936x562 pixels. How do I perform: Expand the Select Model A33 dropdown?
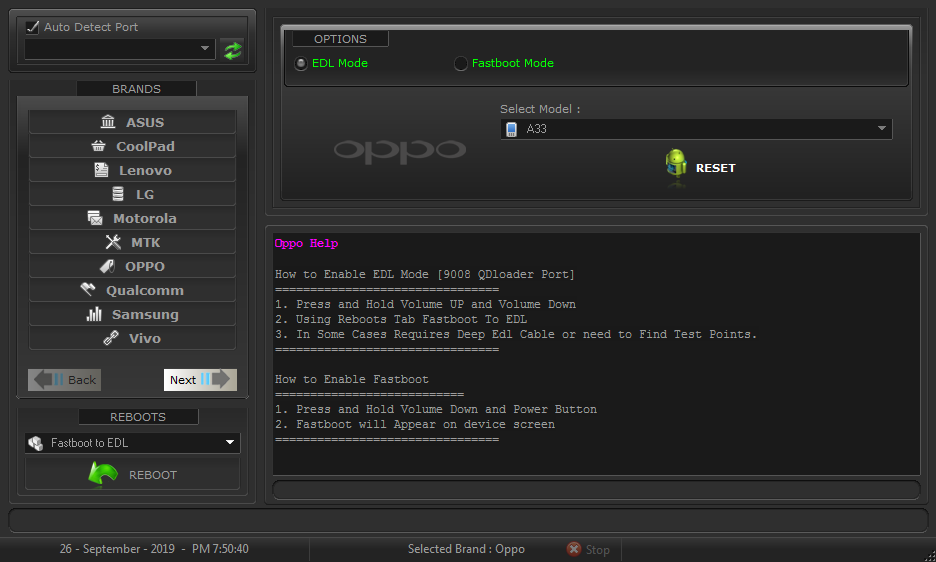[x=696, y=129]
